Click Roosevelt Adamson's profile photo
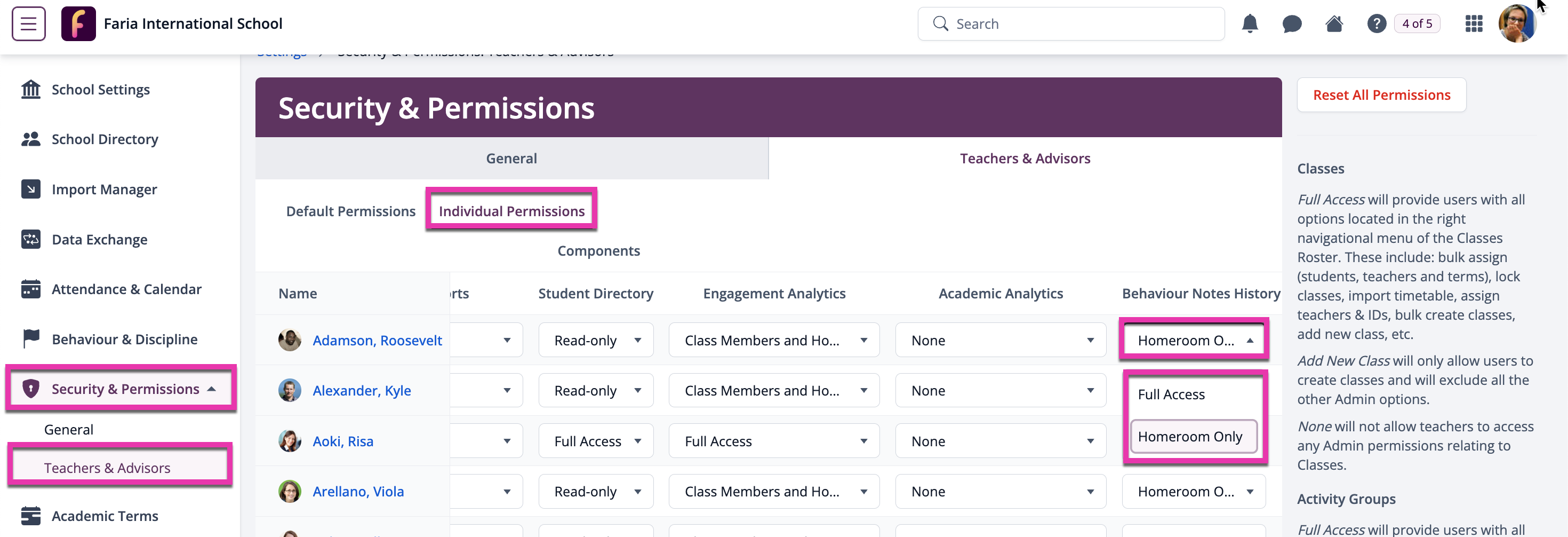 point(290,340)
